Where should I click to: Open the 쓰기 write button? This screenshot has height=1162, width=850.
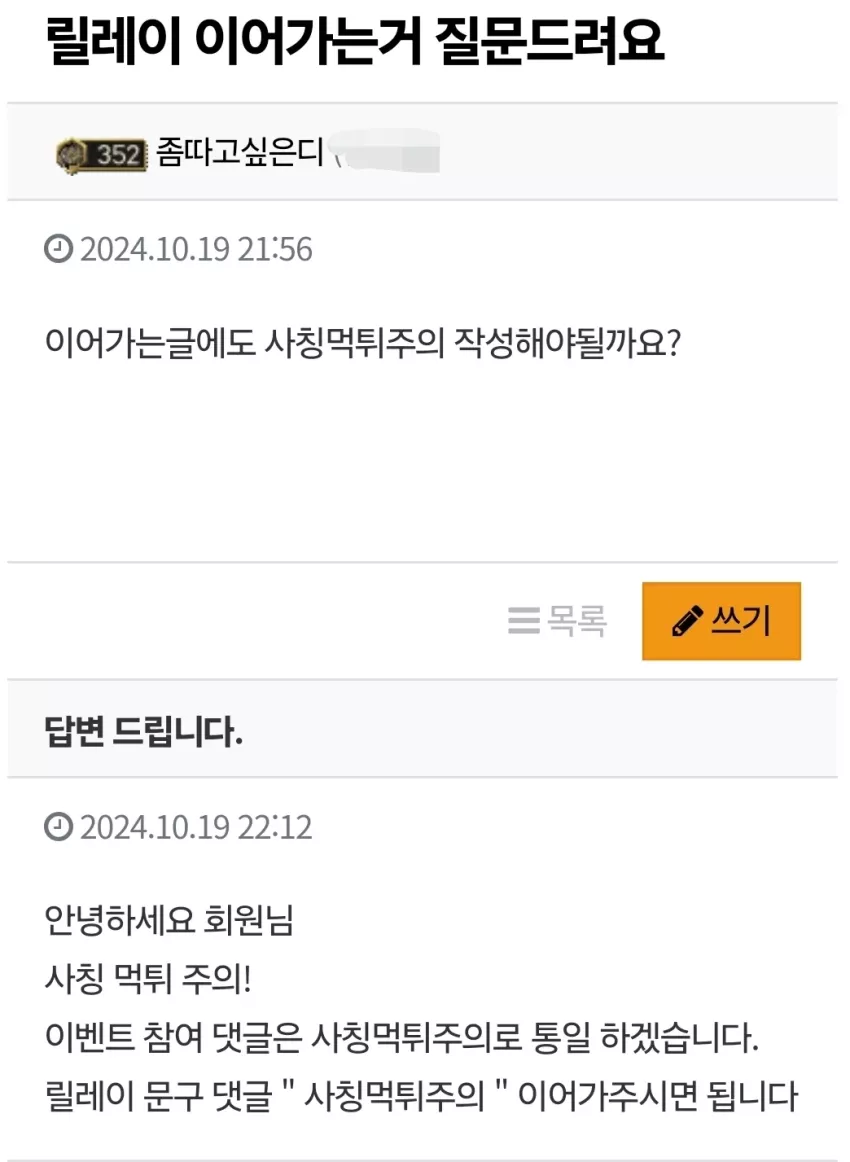pos(721,621)
